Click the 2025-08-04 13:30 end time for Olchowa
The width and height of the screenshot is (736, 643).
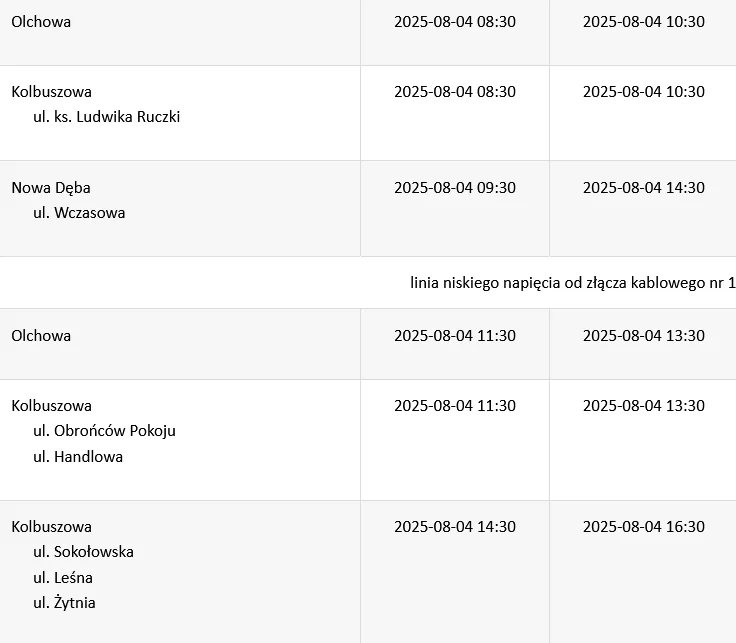coord(644,336)
